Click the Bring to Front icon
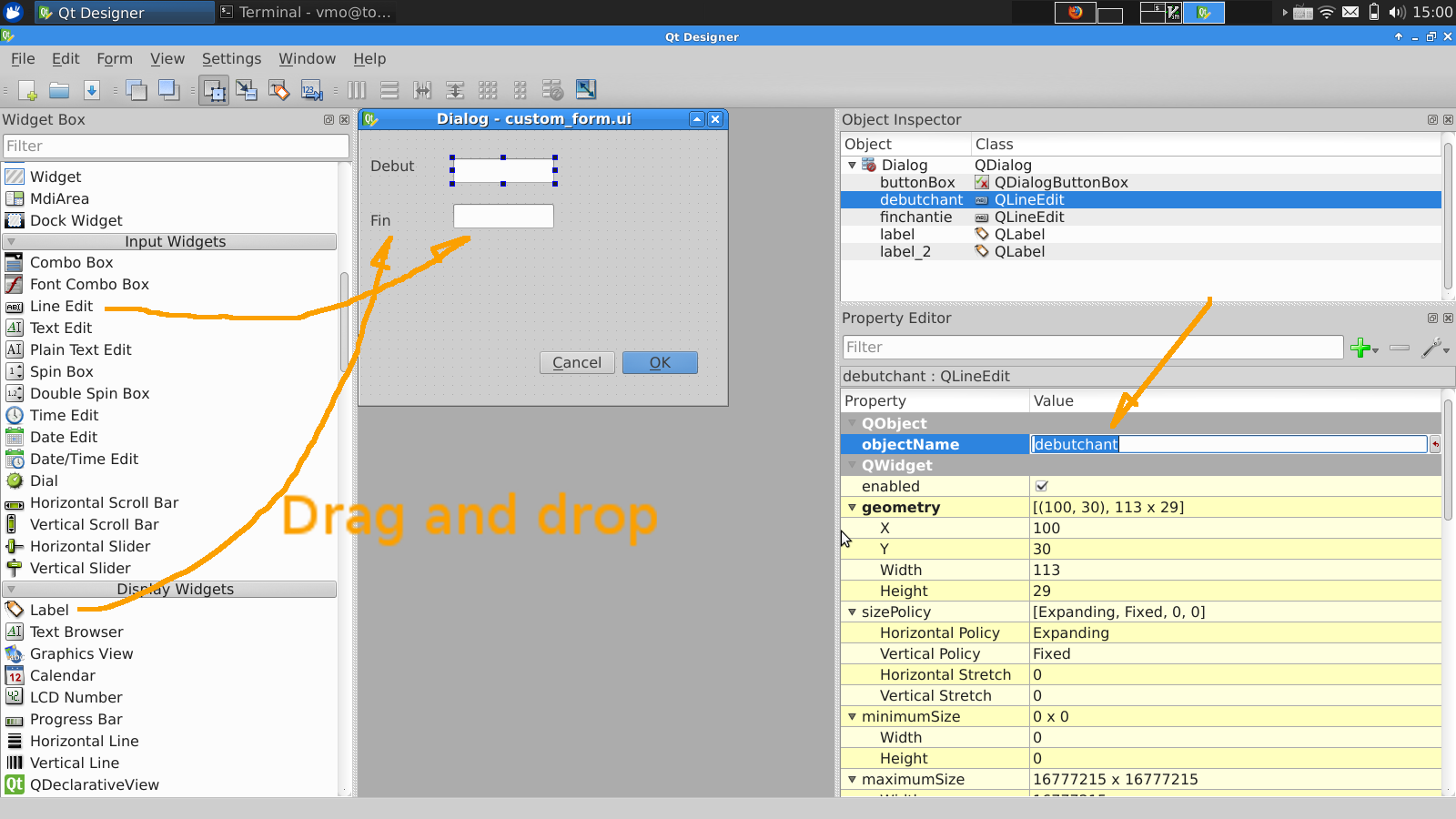This screenshot has width=1456, height=819. (168, 90)
